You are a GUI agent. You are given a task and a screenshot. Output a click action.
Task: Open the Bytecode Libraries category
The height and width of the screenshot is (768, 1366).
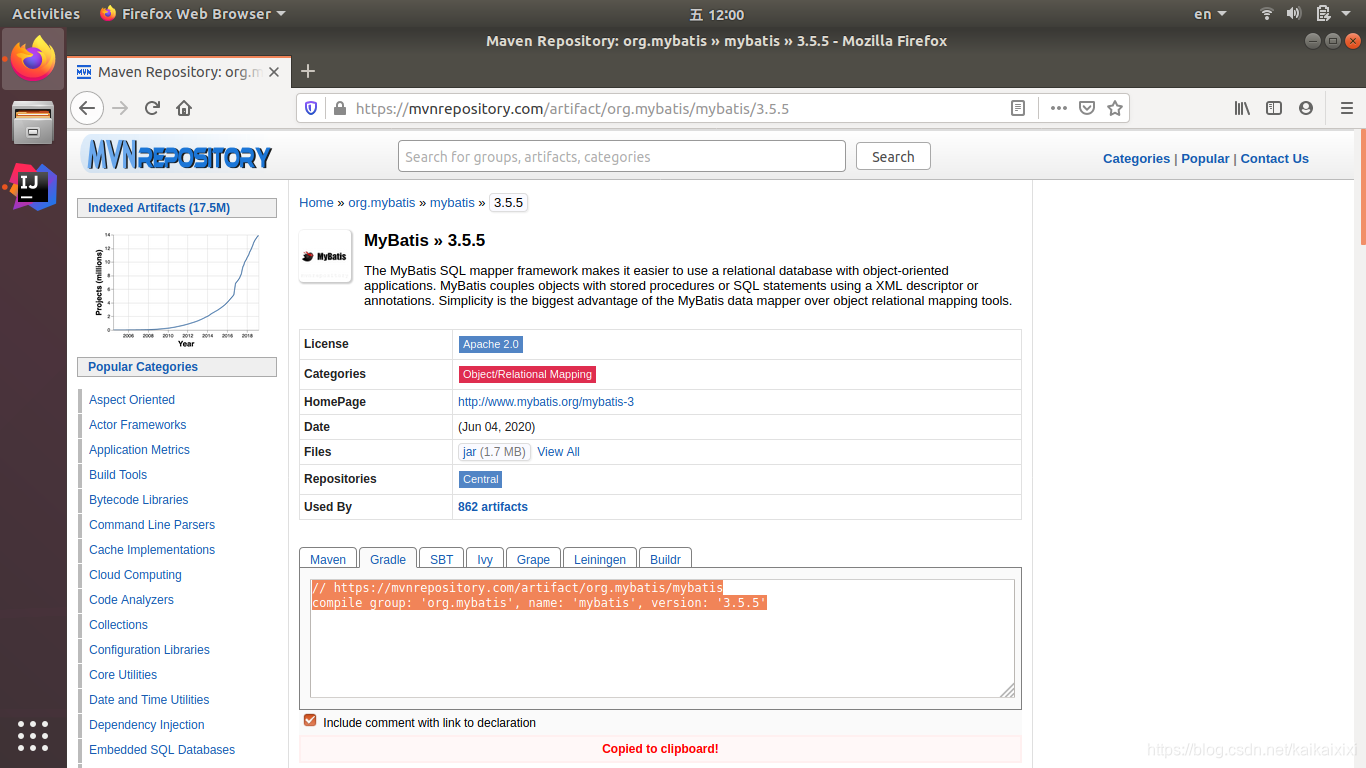point(138,500)
